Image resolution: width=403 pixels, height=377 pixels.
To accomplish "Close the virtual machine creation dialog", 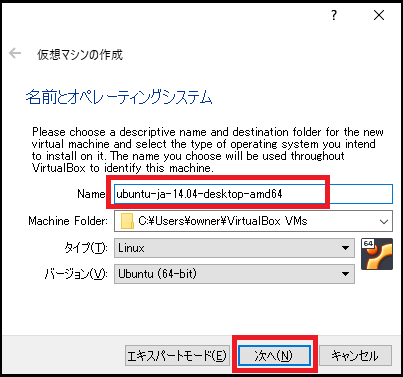I will 379,15.
